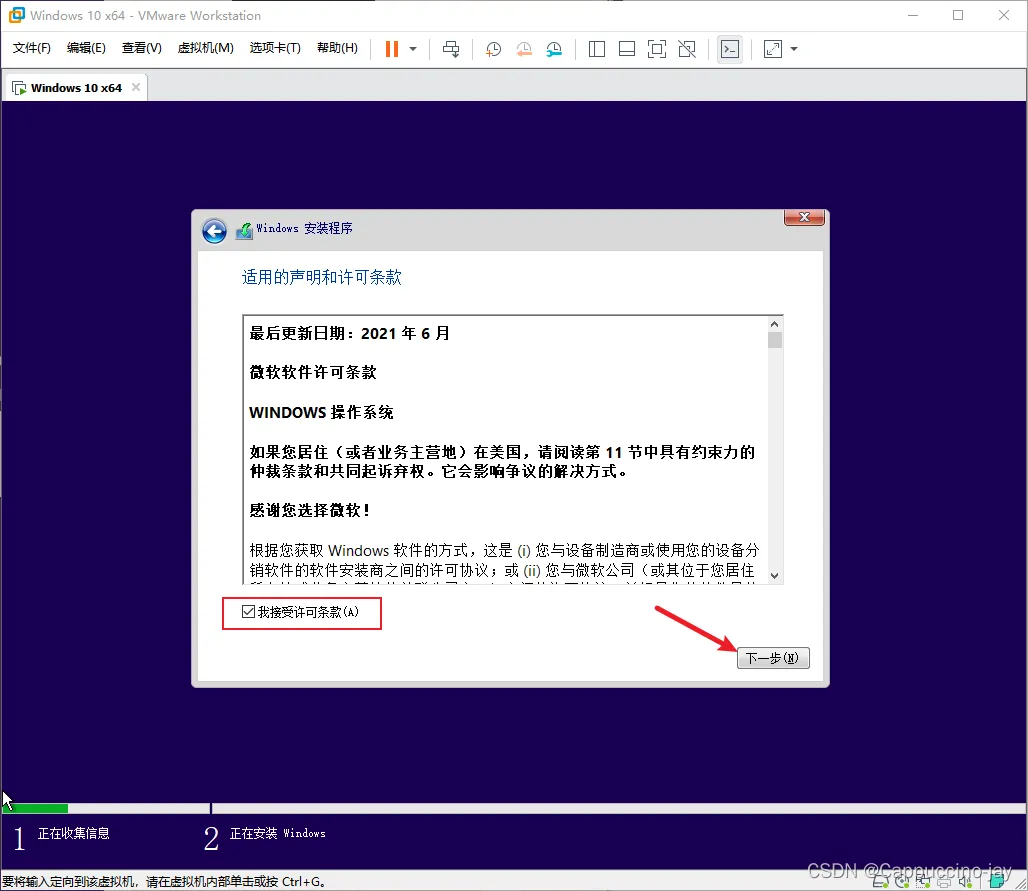
Task: Toggle the thumbnail bar view
Action: (627, 49)
